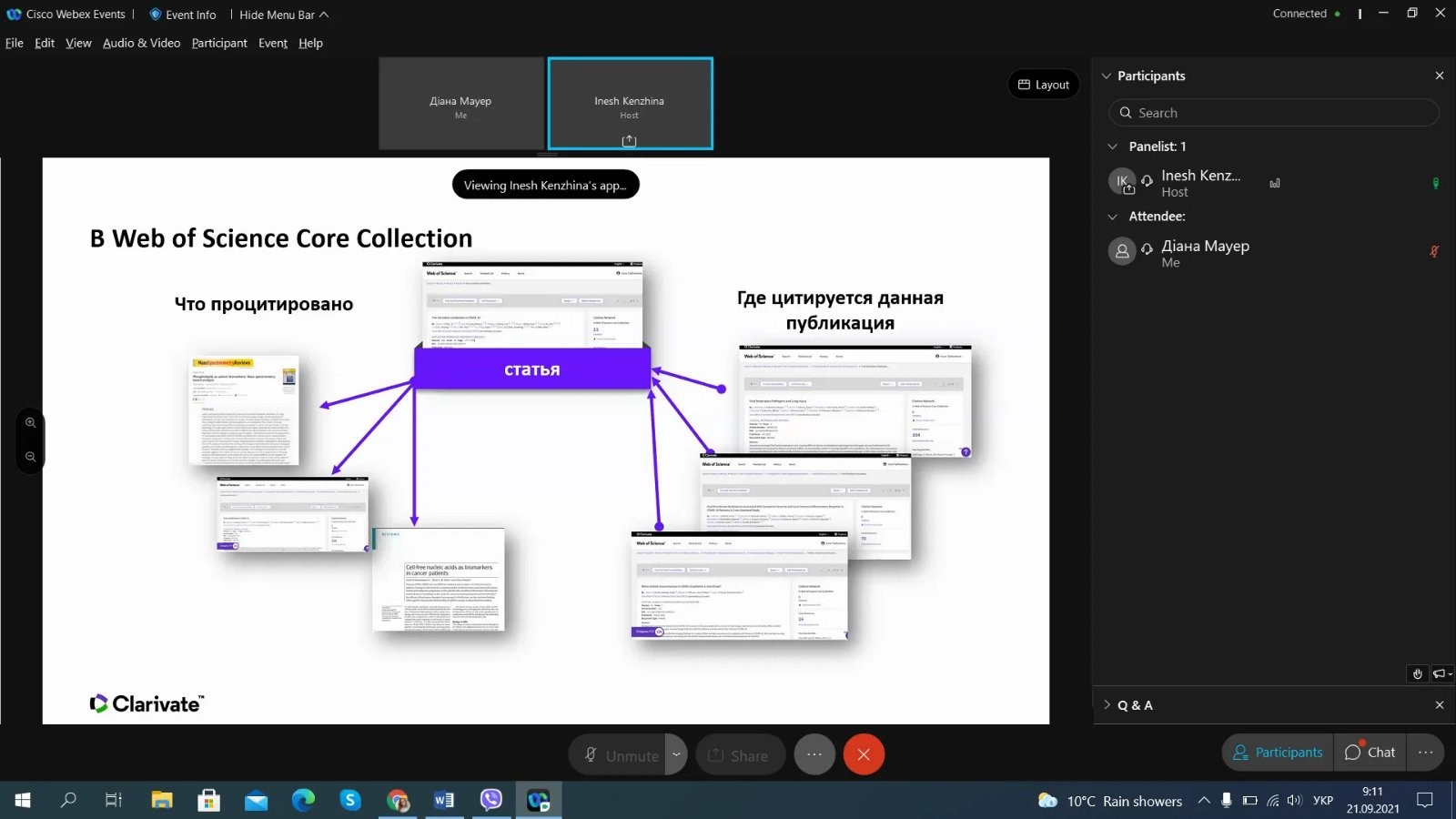Open the Help menu
Viewport: 1456px width, 819px height.
[310, 43]
